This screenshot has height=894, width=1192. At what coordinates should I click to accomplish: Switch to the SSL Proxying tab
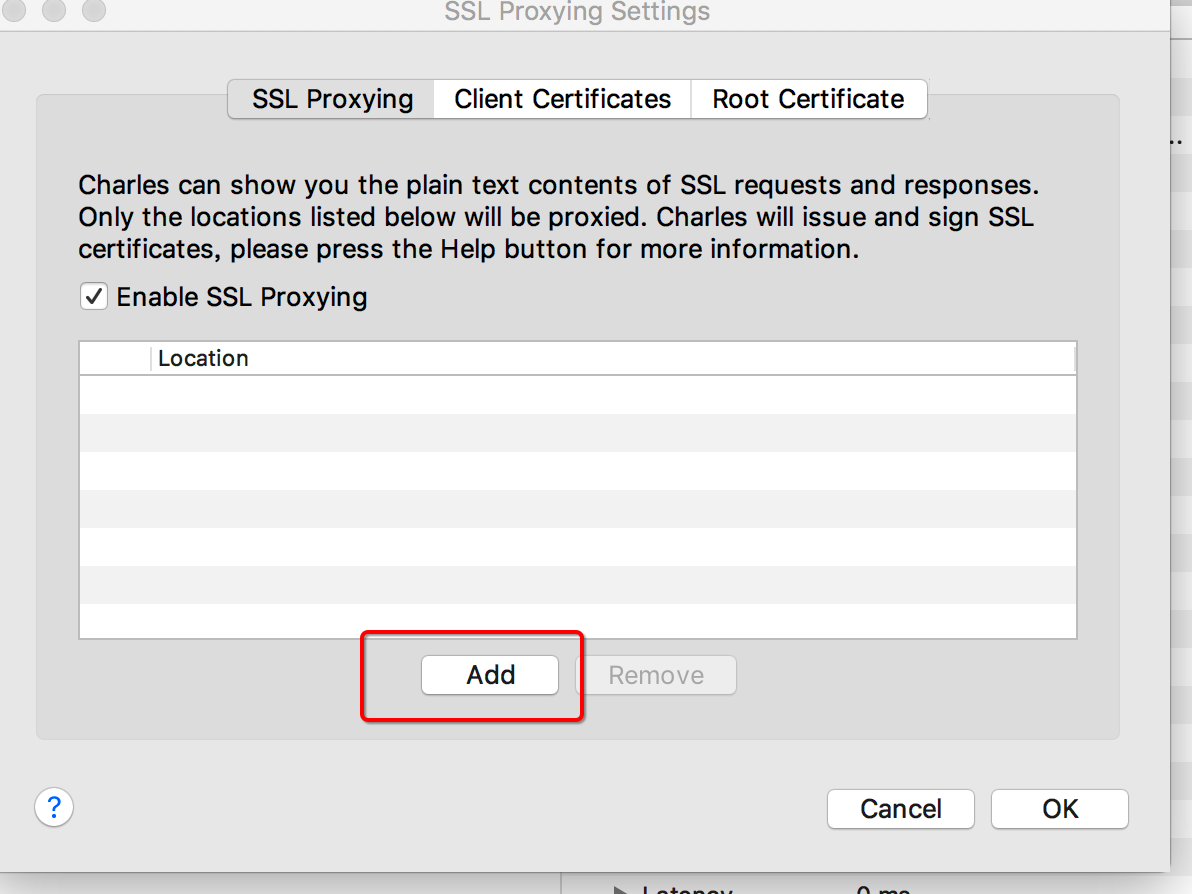point(331,100)
